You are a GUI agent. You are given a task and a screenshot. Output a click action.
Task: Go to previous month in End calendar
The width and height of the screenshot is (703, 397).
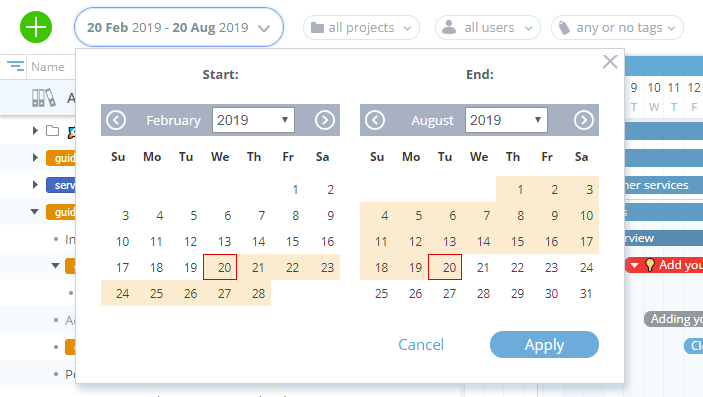point(375,120)
